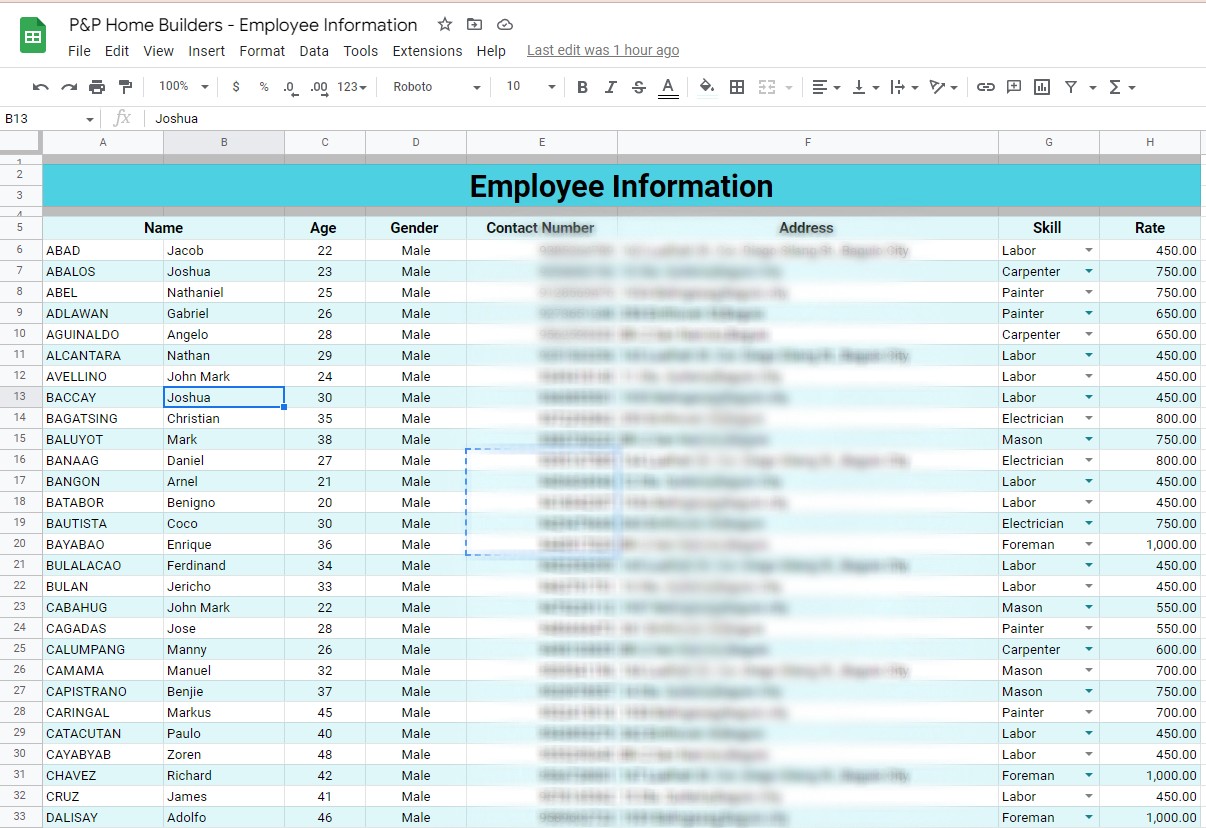The height and width of the screenshot is (828, 1206).
Task: Click the fx function icon
Action: tap(122, 118)
